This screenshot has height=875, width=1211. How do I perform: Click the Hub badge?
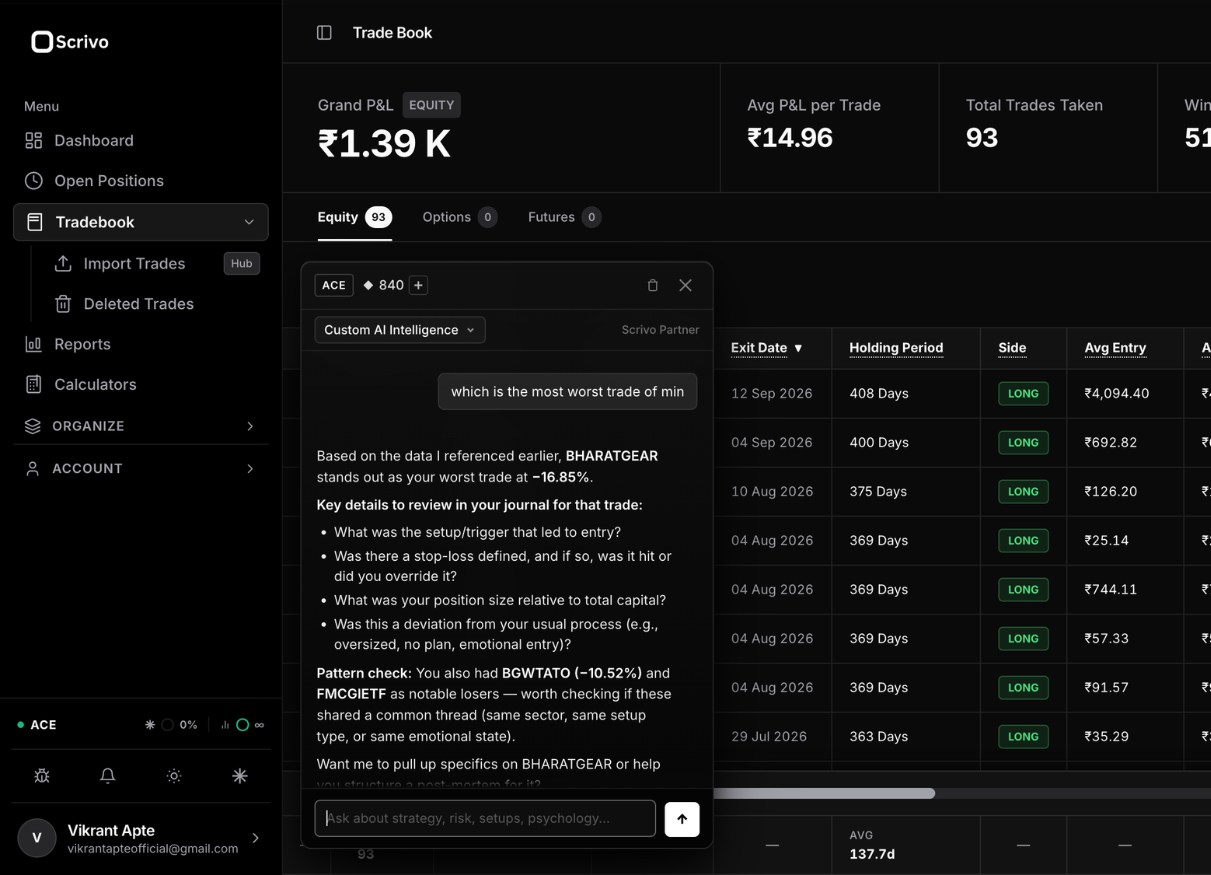pyautogui.click(x=241, y=264)
